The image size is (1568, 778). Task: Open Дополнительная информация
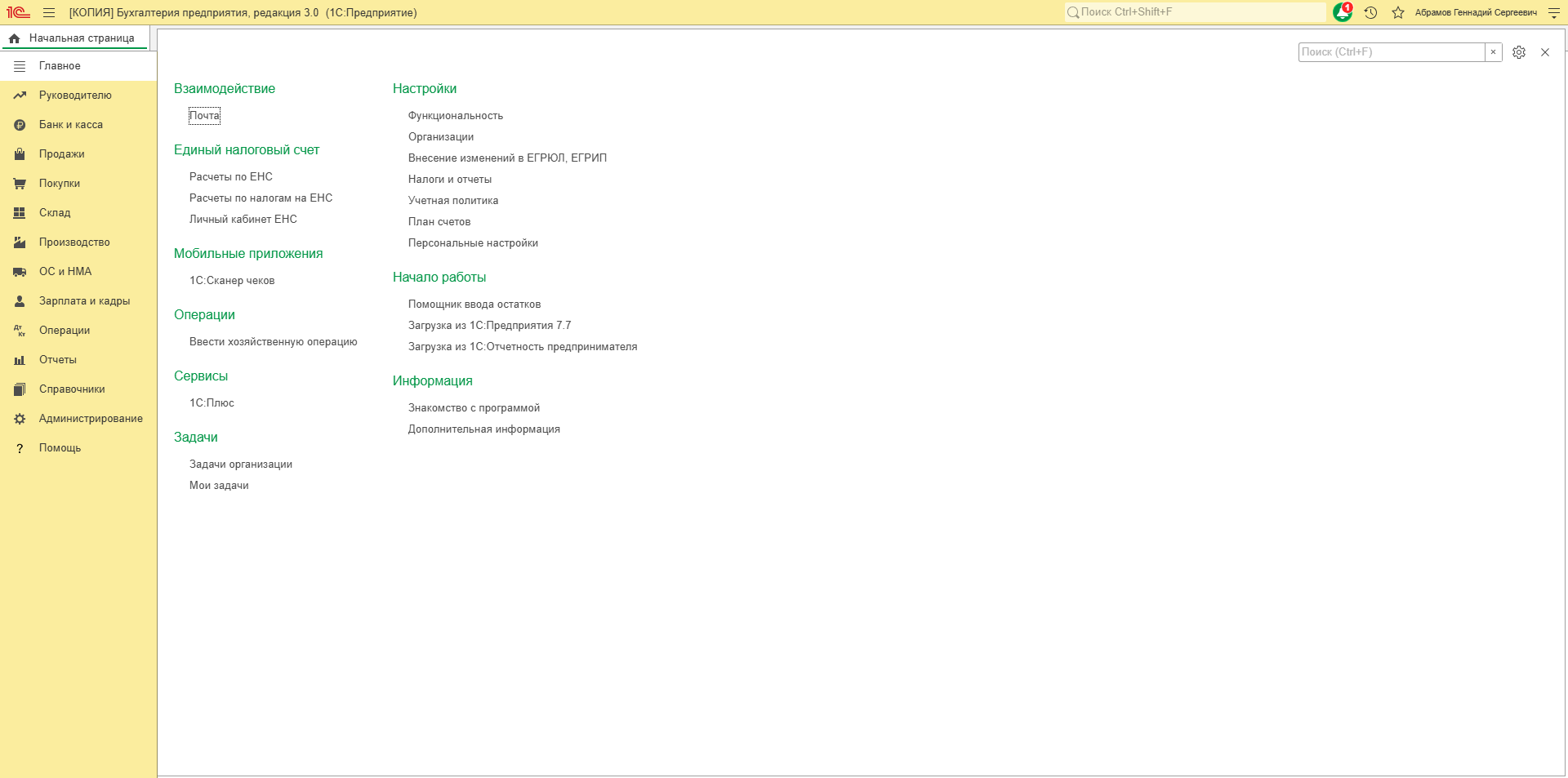click(x=484, y=429)
